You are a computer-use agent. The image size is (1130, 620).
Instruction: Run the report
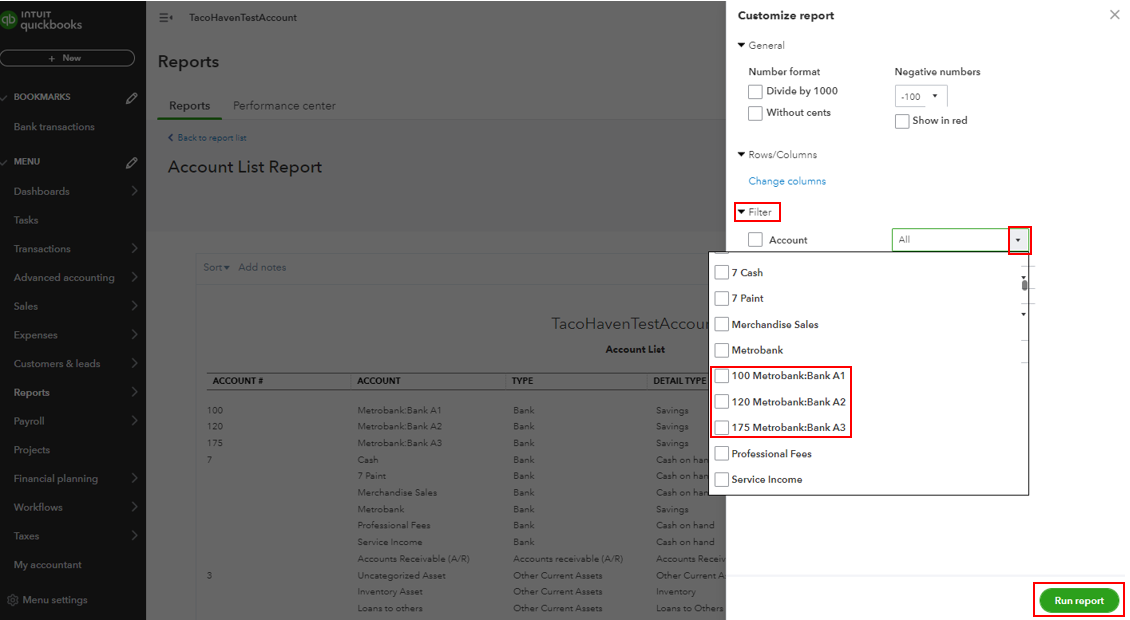[1079, 601]
